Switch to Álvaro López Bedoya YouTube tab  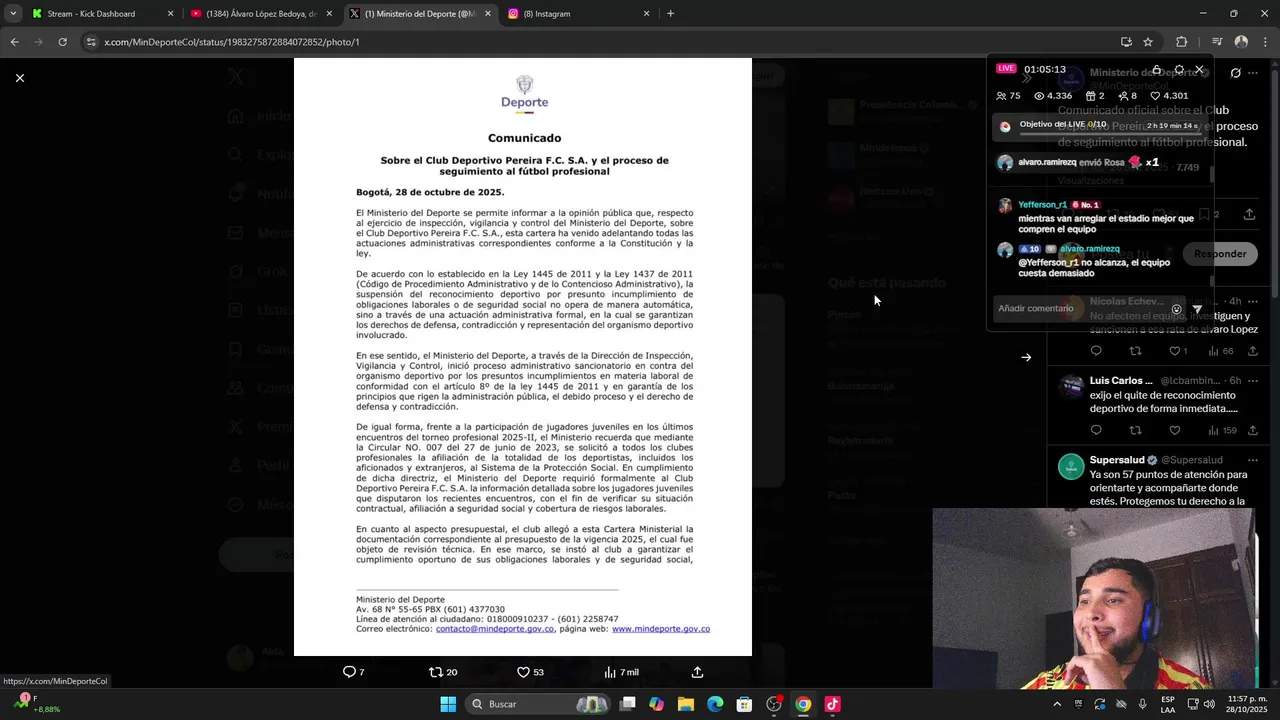tap(260, 14)
